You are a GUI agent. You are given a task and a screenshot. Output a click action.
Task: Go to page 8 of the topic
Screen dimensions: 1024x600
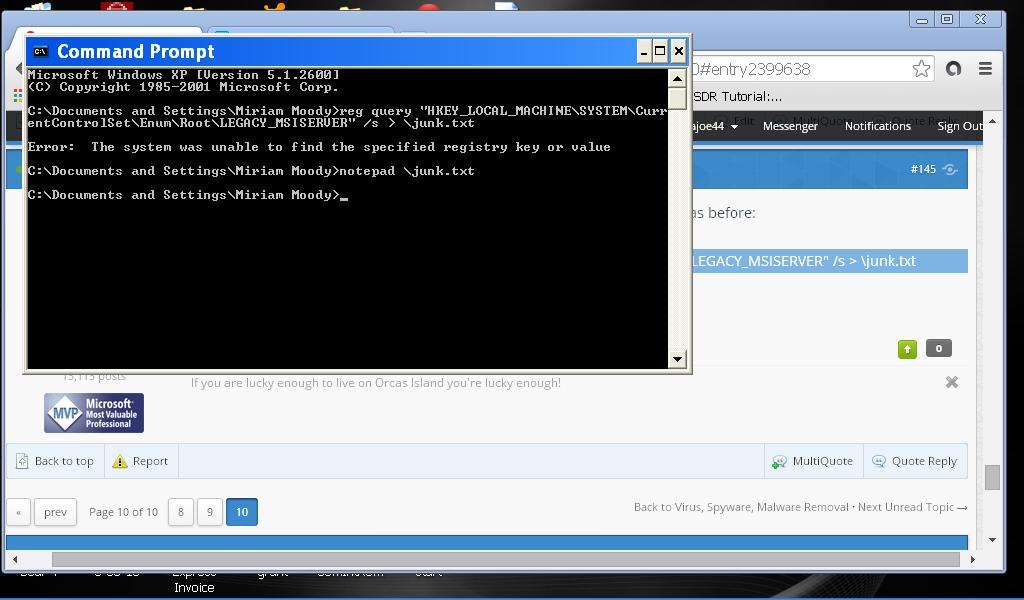click(181, 512)
